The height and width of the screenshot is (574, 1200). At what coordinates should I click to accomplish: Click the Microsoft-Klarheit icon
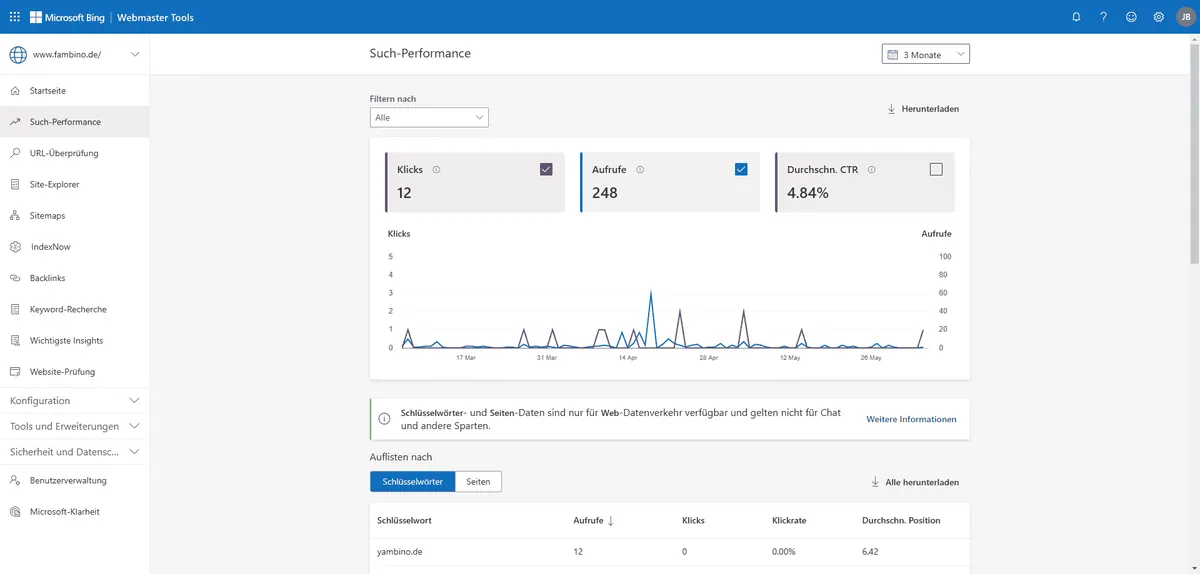click(x=15, y=511)
